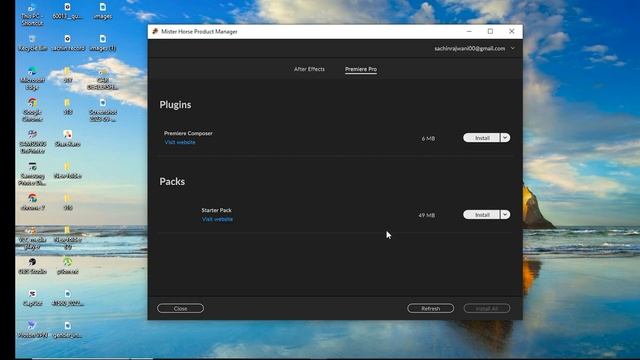Click the 'Plugins' section heading
The height and width of the screenshot is (360, 640).
click(x=175, y=105)
